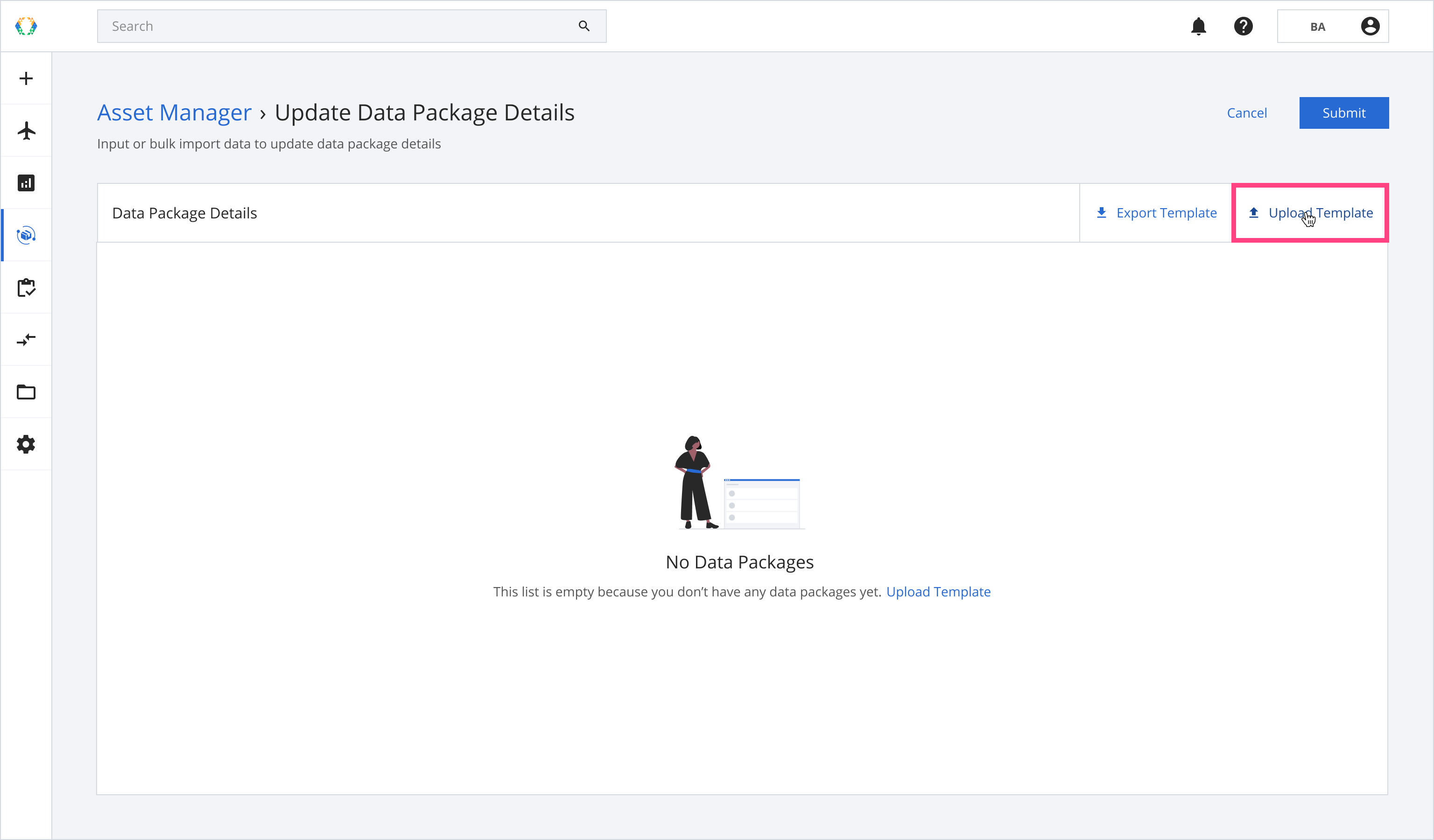1434x840 pixels.
Task: Follow Upload Template link in empty state
Action: [938, 592]
